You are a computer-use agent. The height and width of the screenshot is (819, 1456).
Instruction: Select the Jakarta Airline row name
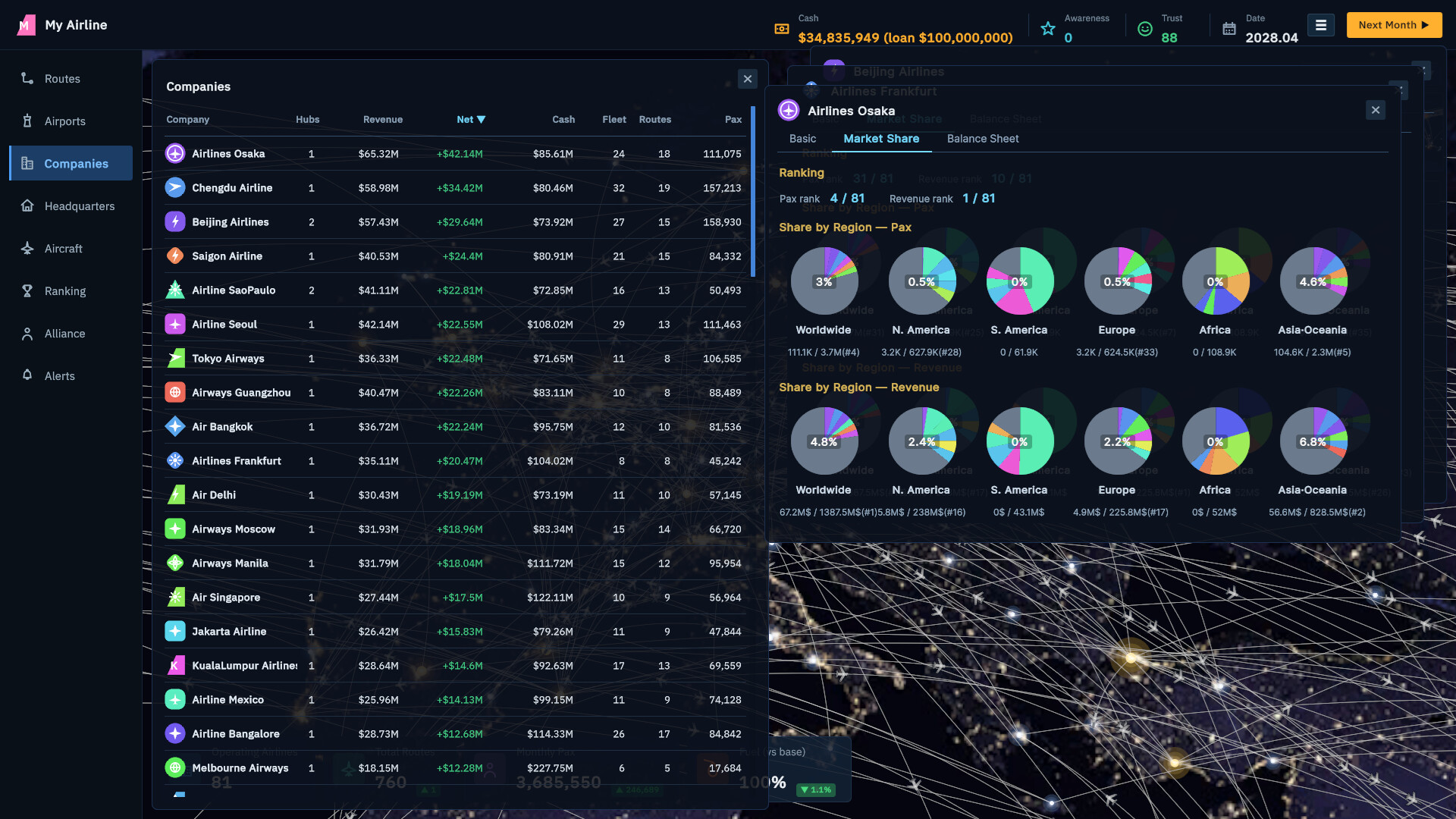tap(229, 631)
